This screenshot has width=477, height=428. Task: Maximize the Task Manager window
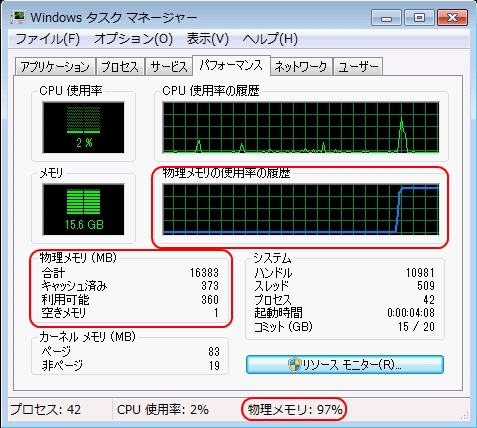click(419, 18)
